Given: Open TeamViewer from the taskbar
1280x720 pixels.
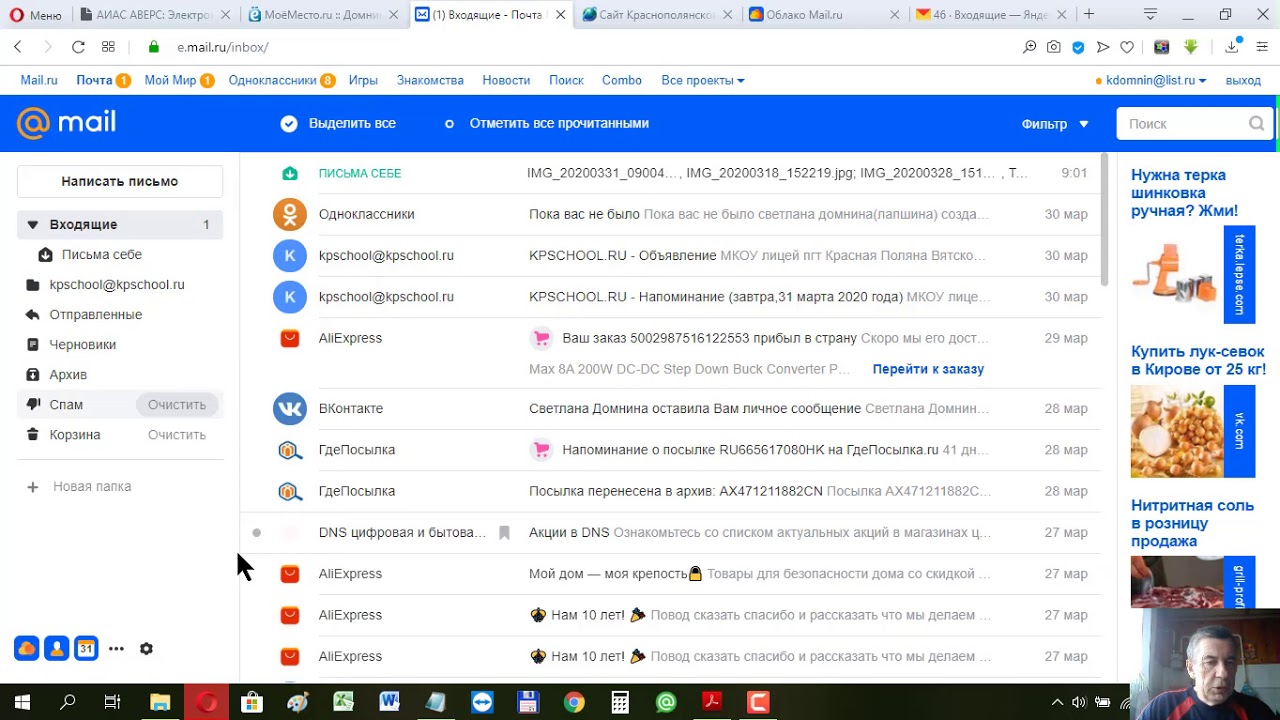Looking at the screenshot, I should coord(482,702).
